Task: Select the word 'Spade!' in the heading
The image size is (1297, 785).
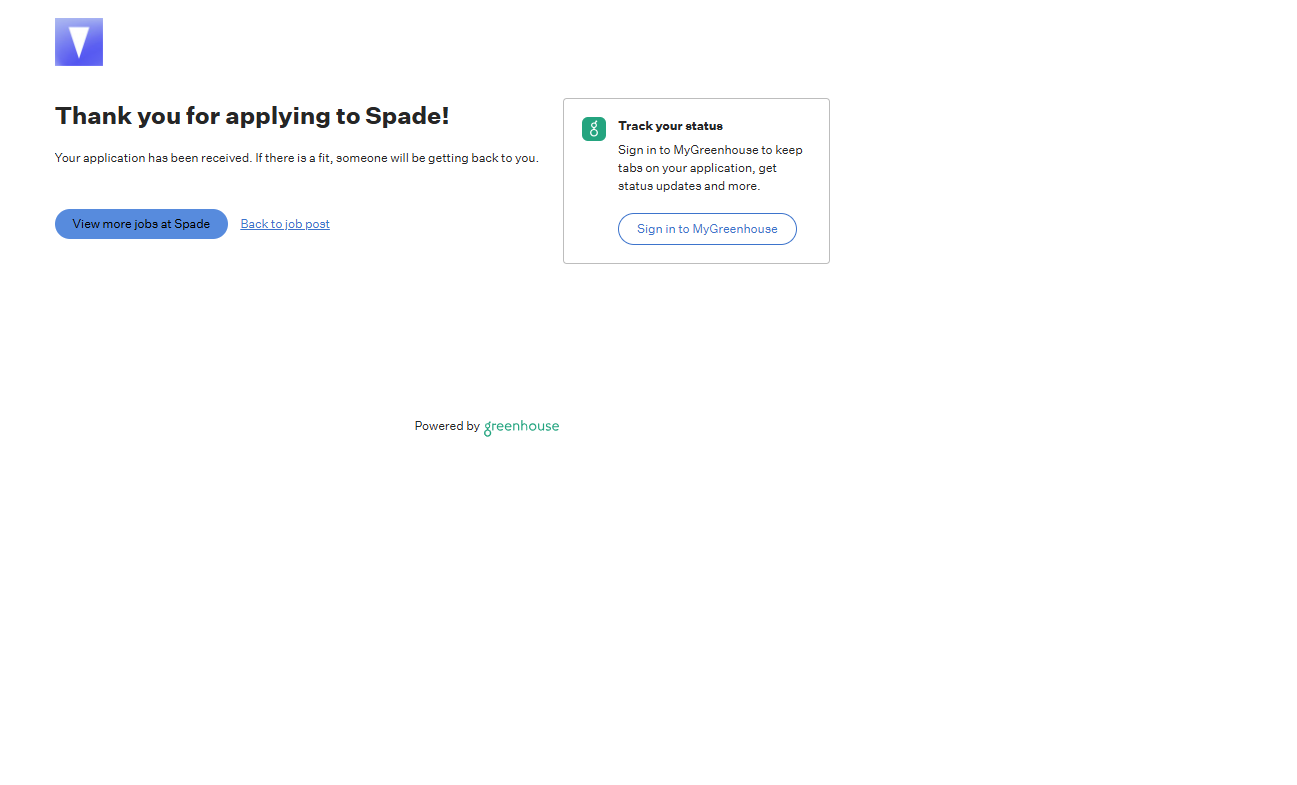Action: 407,116
